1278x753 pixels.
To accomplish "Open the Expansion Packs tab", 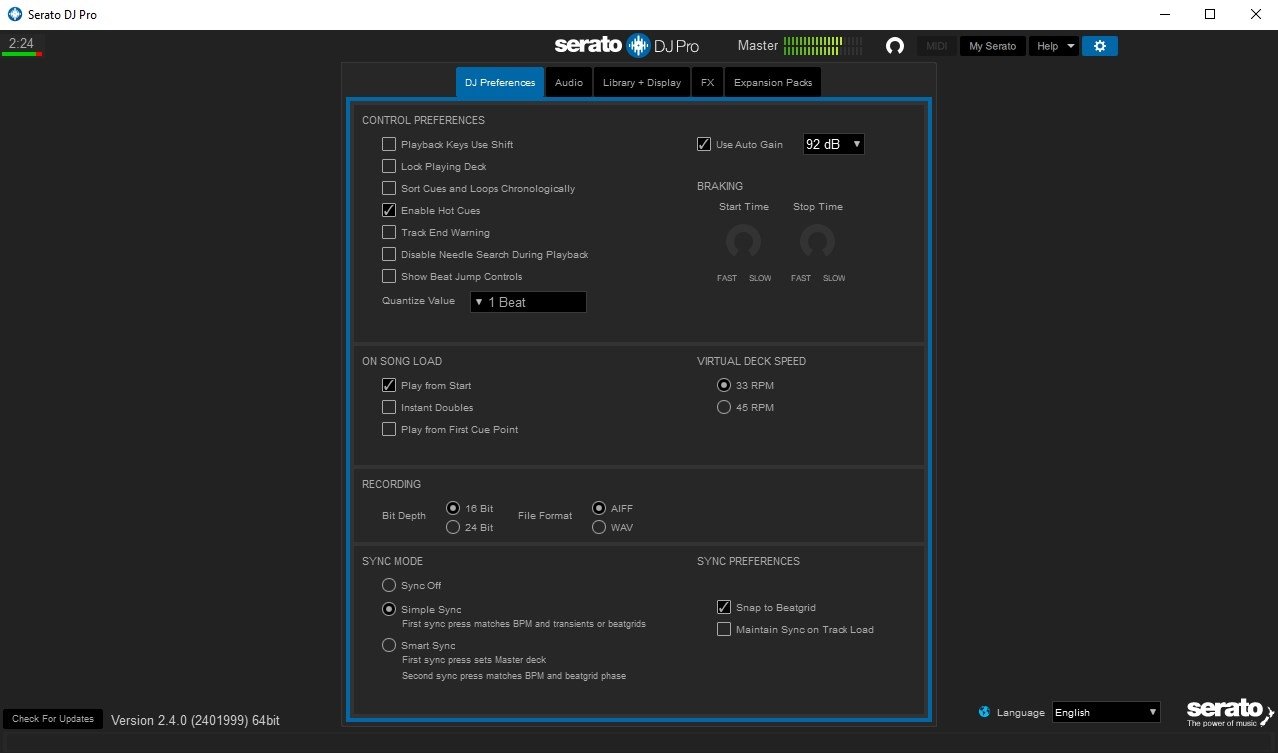I will click(x=773, y=82).
